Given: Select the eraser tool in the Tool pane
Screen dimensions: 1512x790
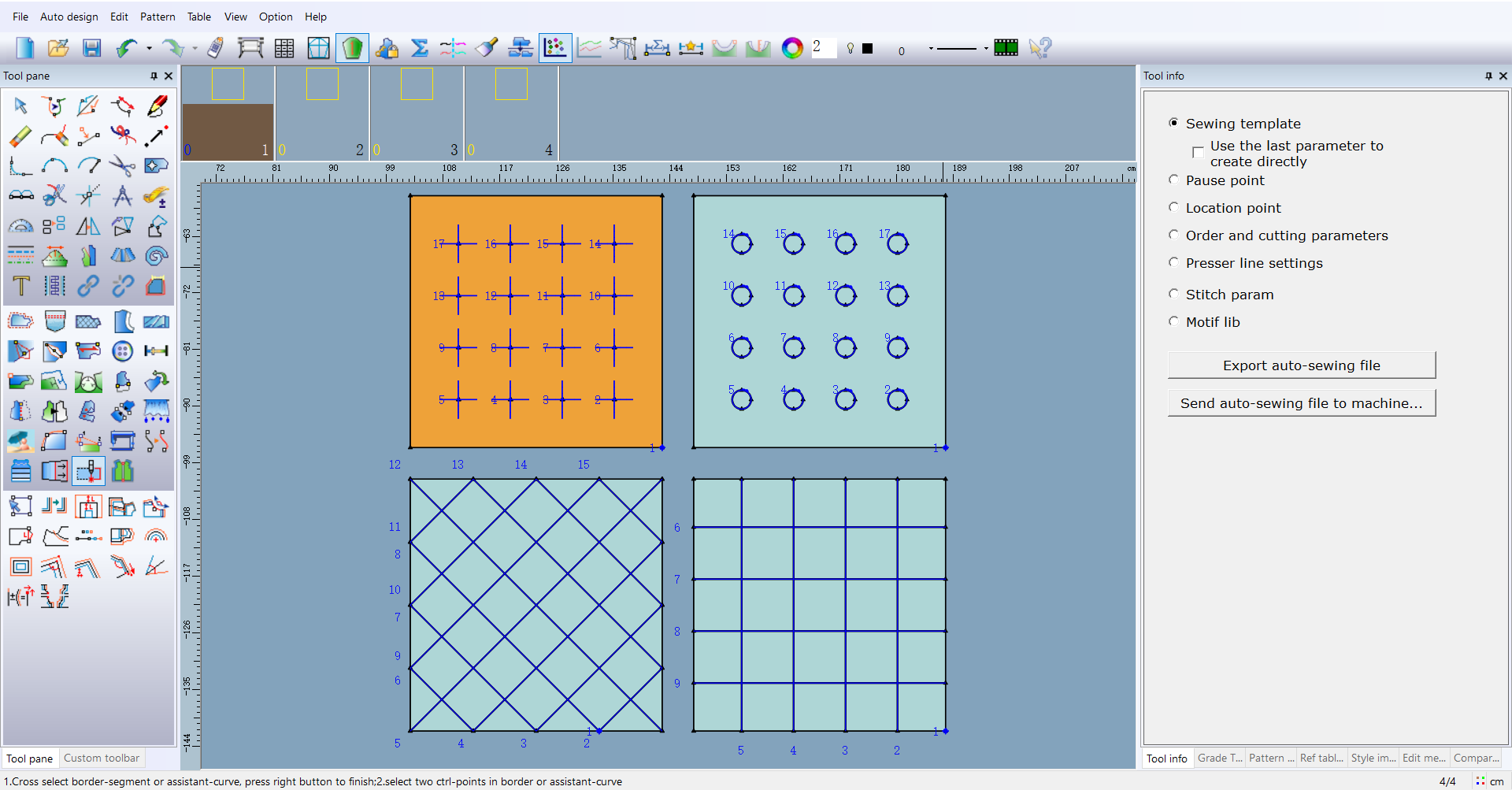Looking at the screenshot, I should coord(20,136).
